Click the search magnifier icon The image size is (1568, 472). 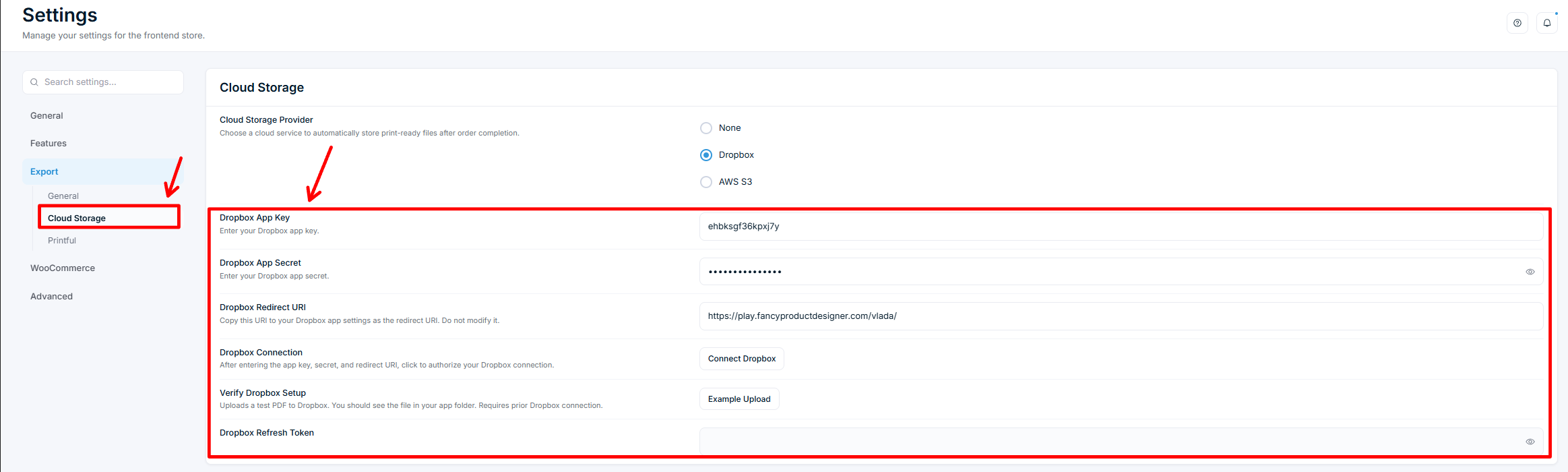point(34,82)
